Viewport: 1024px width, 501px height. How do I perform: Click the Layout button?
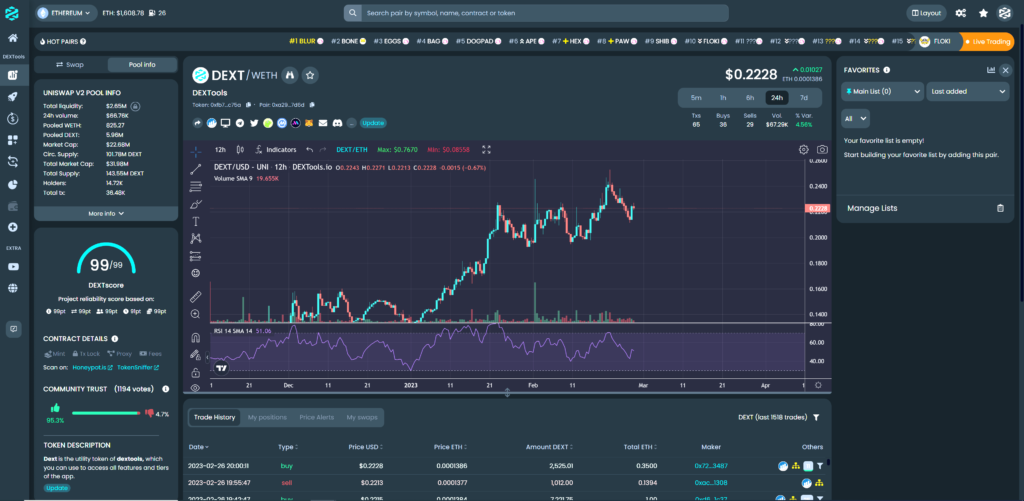tap(926, 13)
